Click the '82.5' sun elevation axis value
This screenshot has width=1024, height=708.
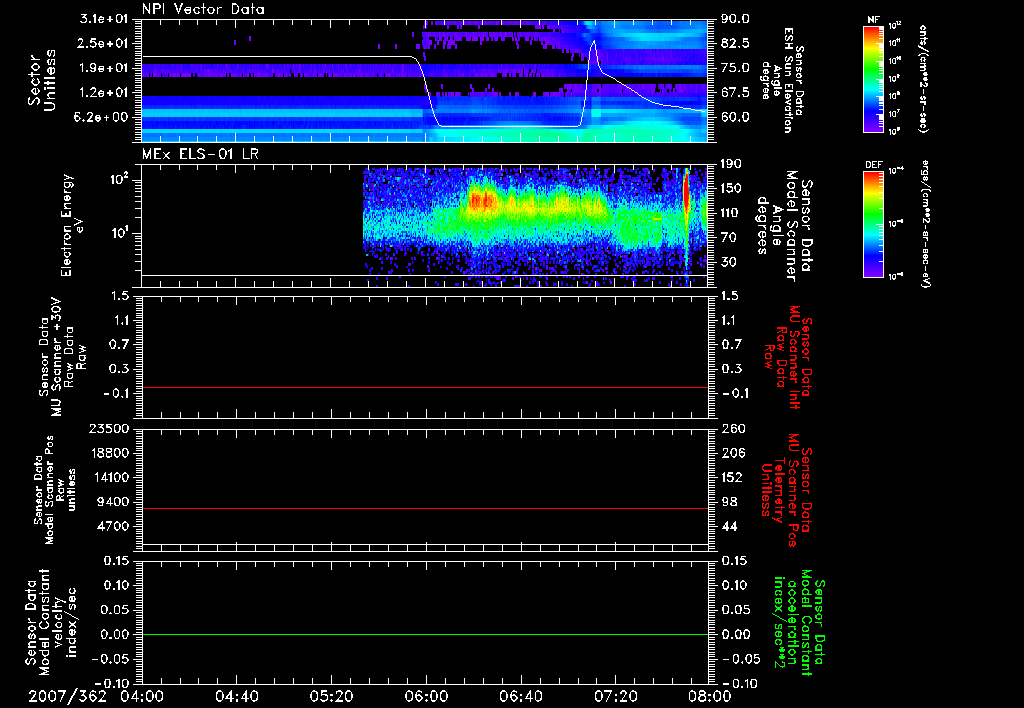(735, 43)
